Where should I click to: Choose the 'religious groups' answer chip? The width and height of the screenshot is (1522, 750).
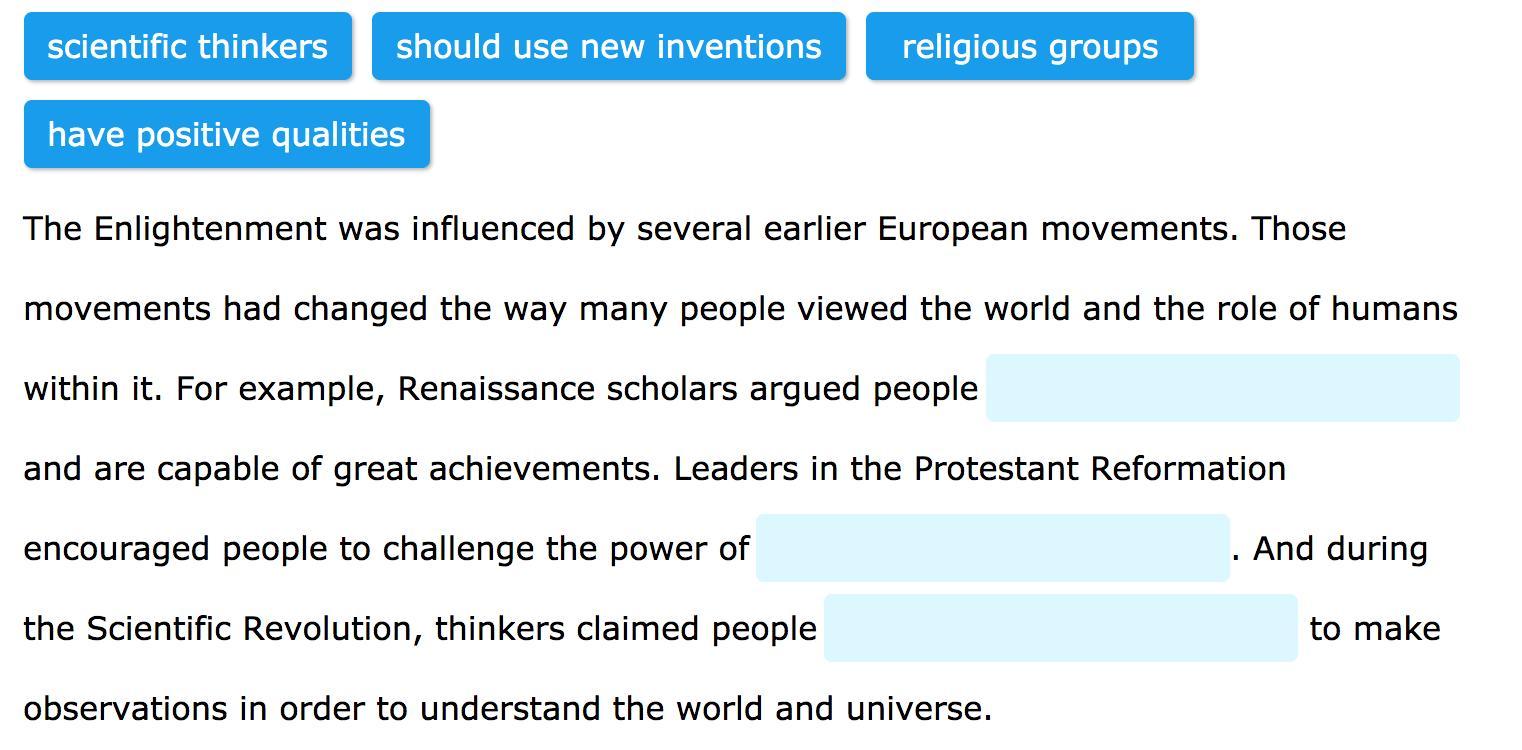point(1029,46)
